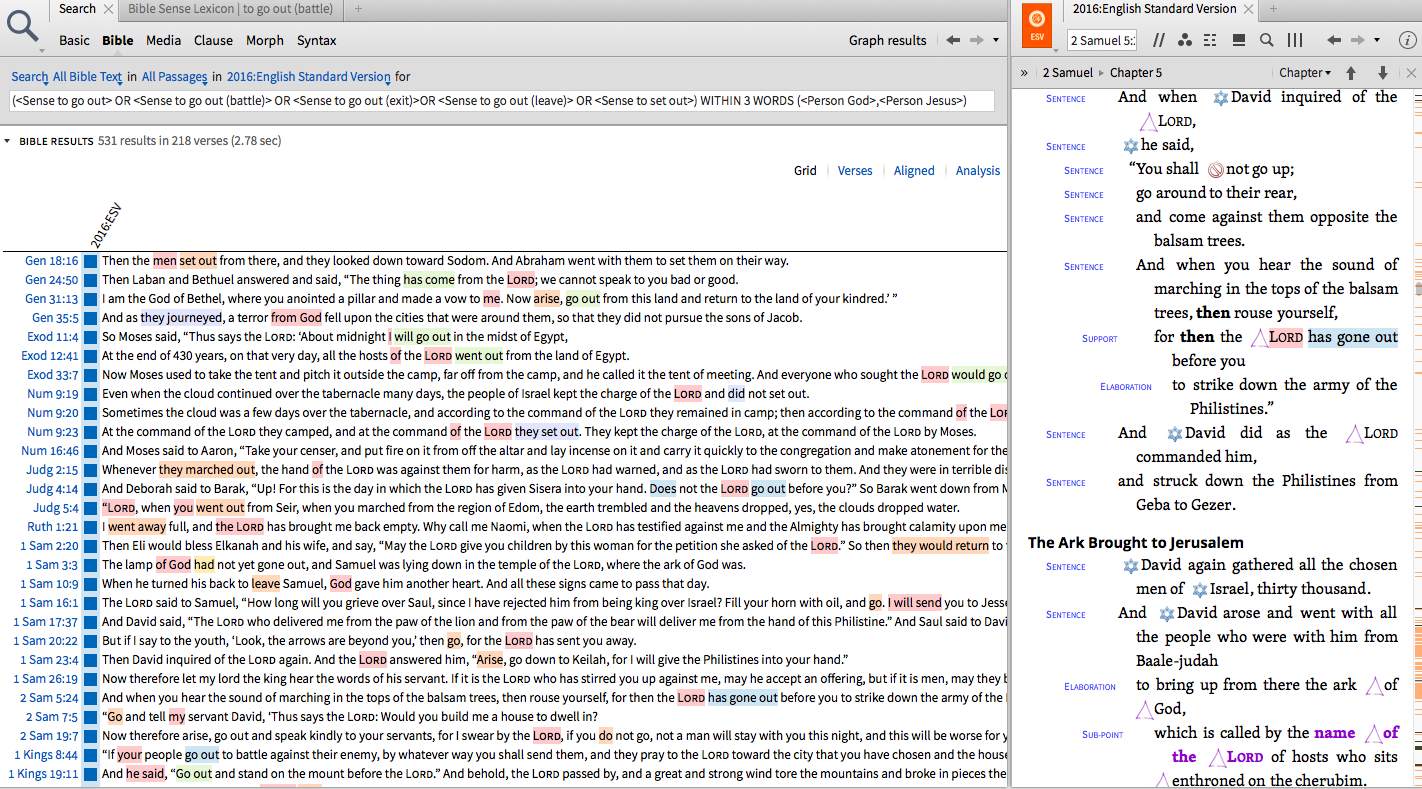Open the Bible Sense Lexicon tab

(231, 9)
